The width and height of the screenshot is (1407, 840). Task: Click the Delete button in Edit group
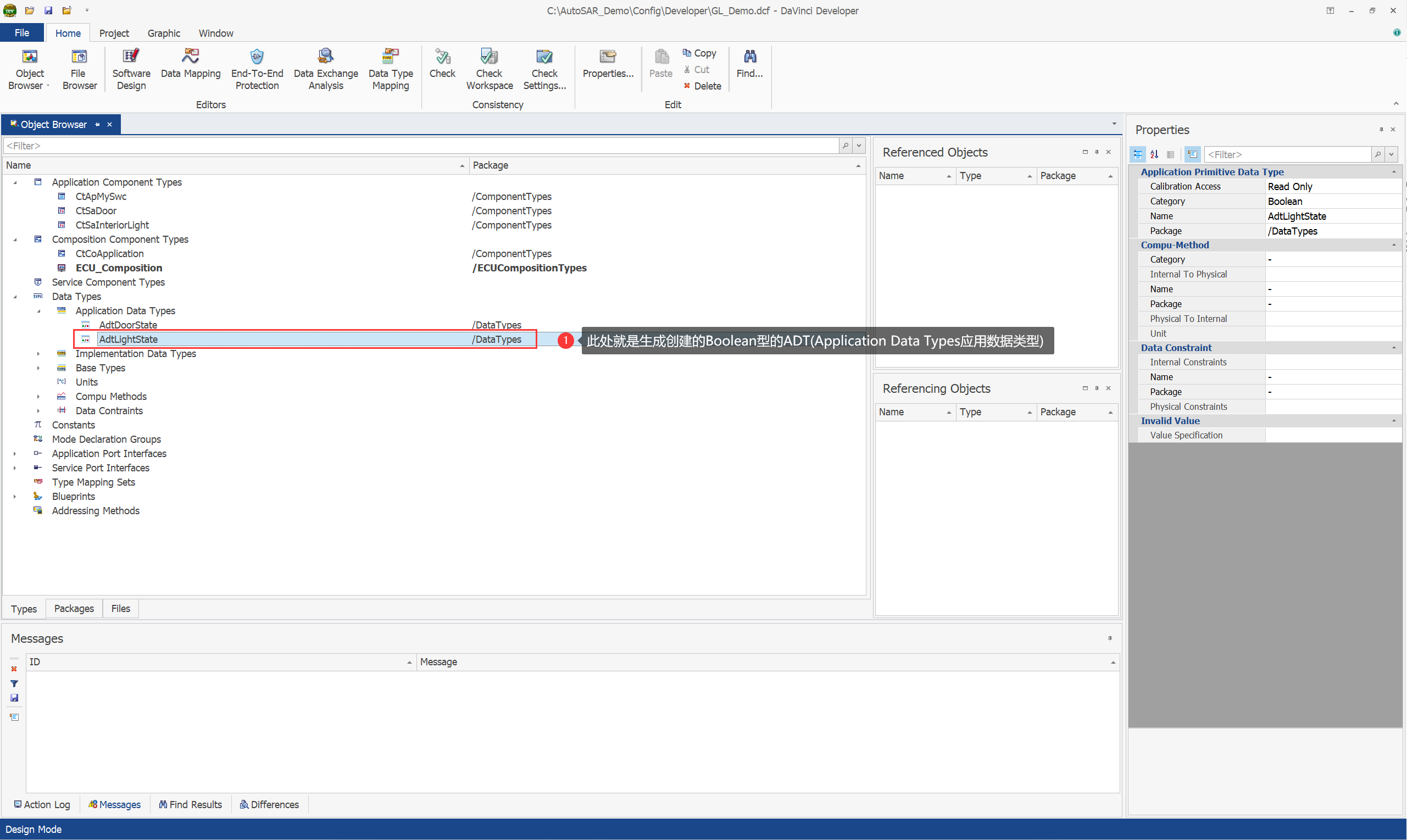pyautogui.click(x=702, y=86)
